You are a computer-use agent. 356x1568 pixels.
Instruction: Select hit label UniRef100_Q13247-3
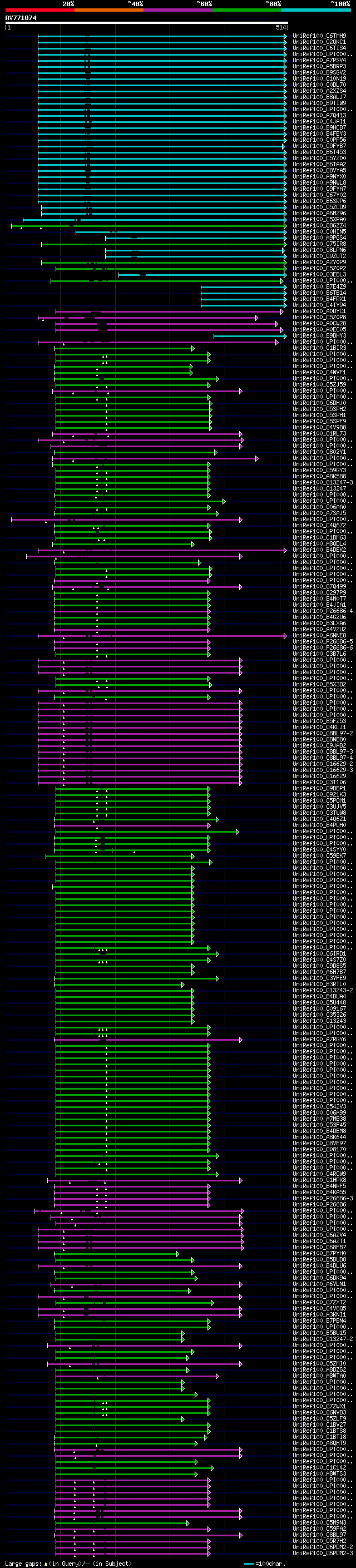(x=323, y=483)
